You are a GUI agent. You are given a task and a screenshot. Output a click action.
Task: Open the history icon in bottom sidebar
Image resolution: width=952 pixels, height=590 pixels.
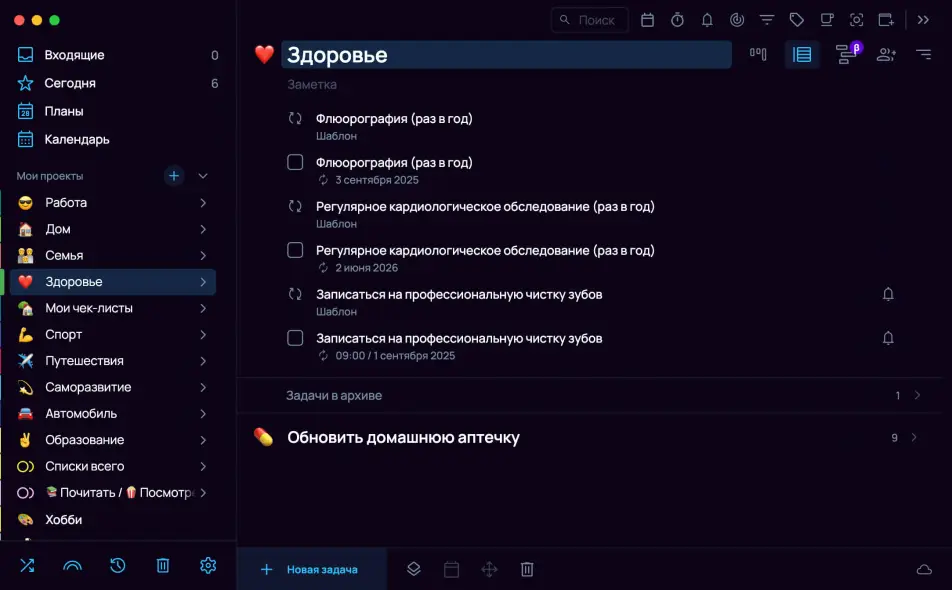pyautogui.click(x=118, y=566)
